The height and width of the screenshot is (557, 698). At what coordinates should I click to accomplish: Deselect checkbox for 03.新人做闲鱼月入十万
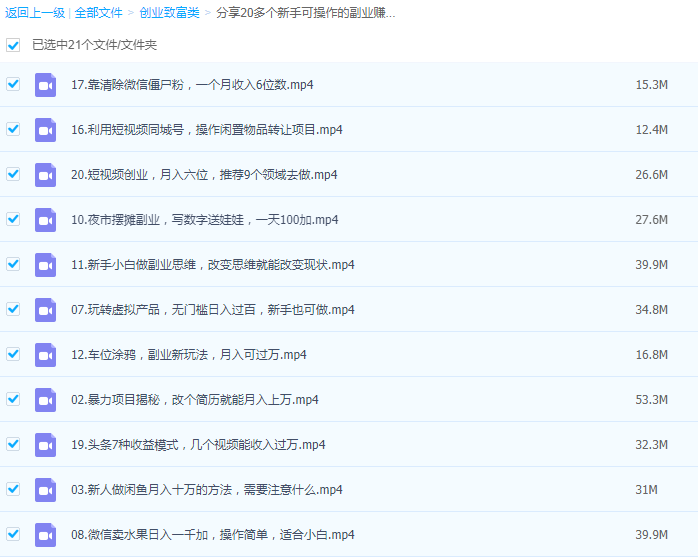click(13, 489)
